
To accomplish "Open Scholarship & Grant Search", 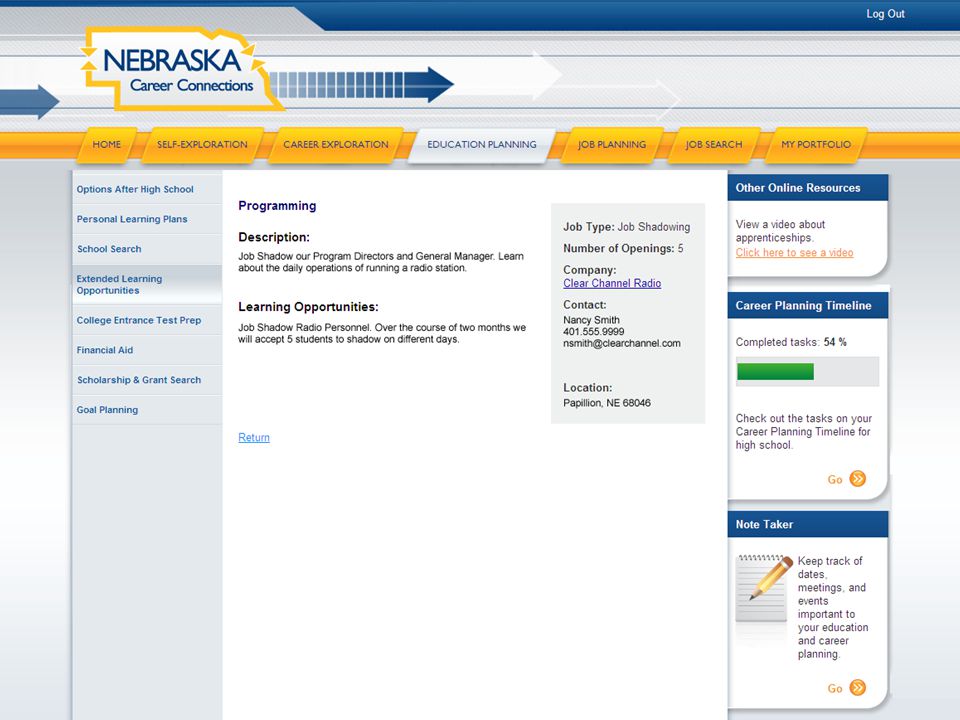I will (x=147, y=380).
